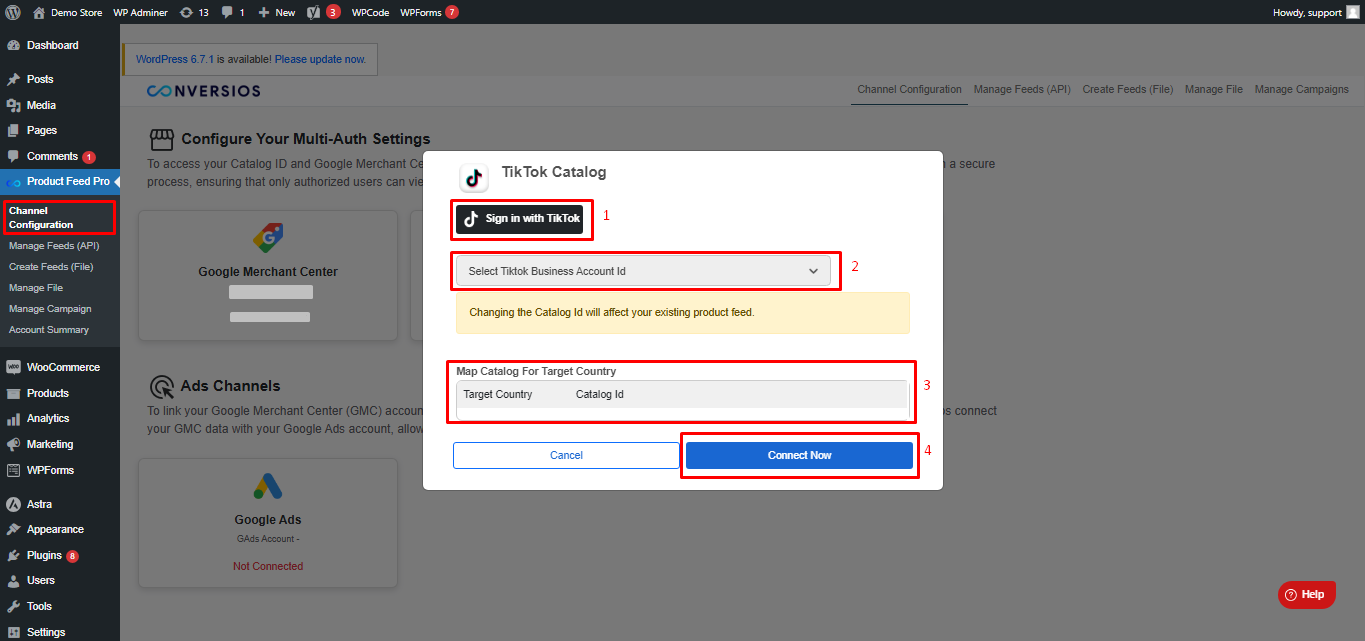Open Create Feeds (File) sidebar submenu

51,266
